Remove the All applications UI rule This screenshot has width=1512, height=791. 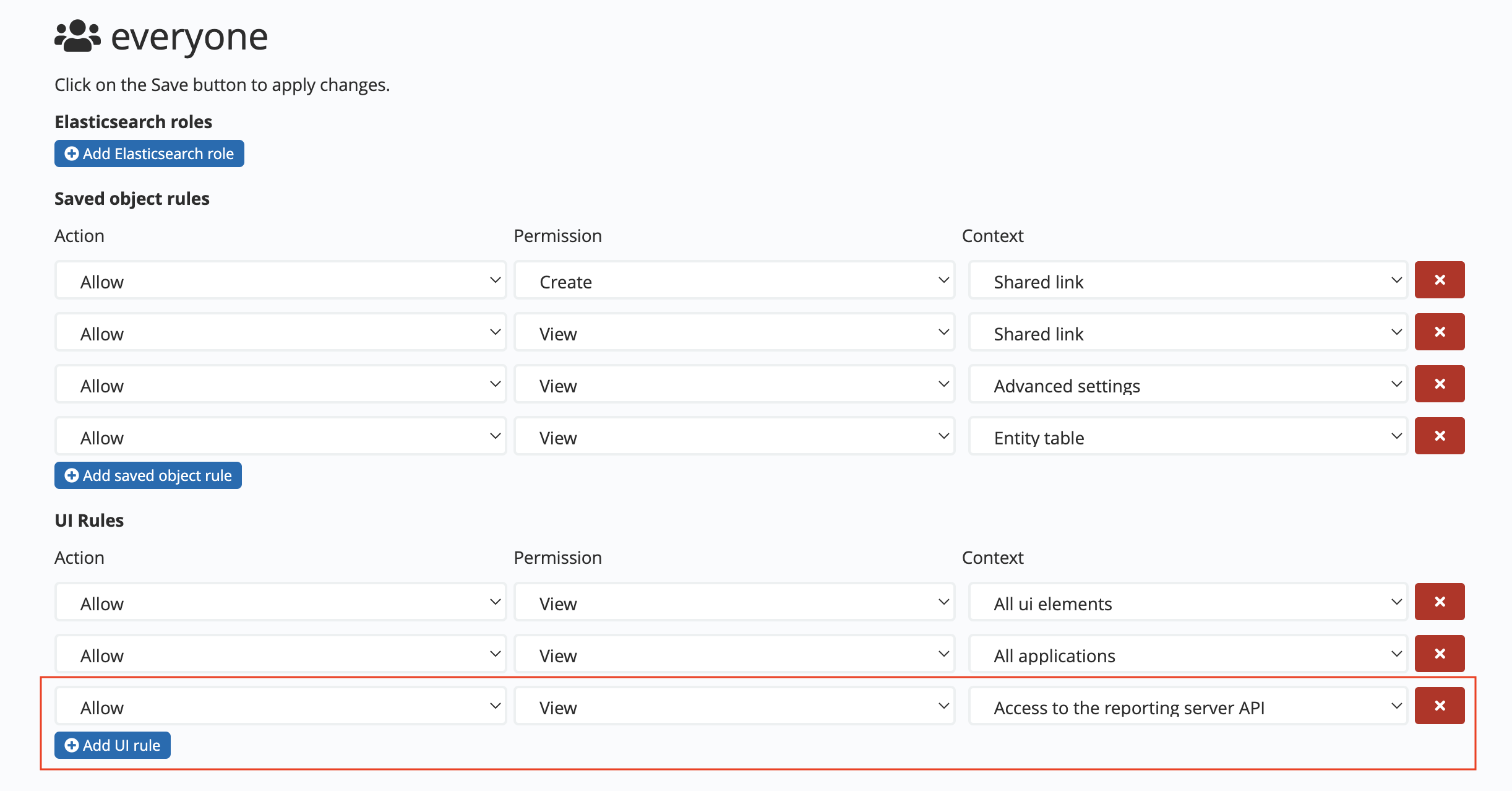1439,654
